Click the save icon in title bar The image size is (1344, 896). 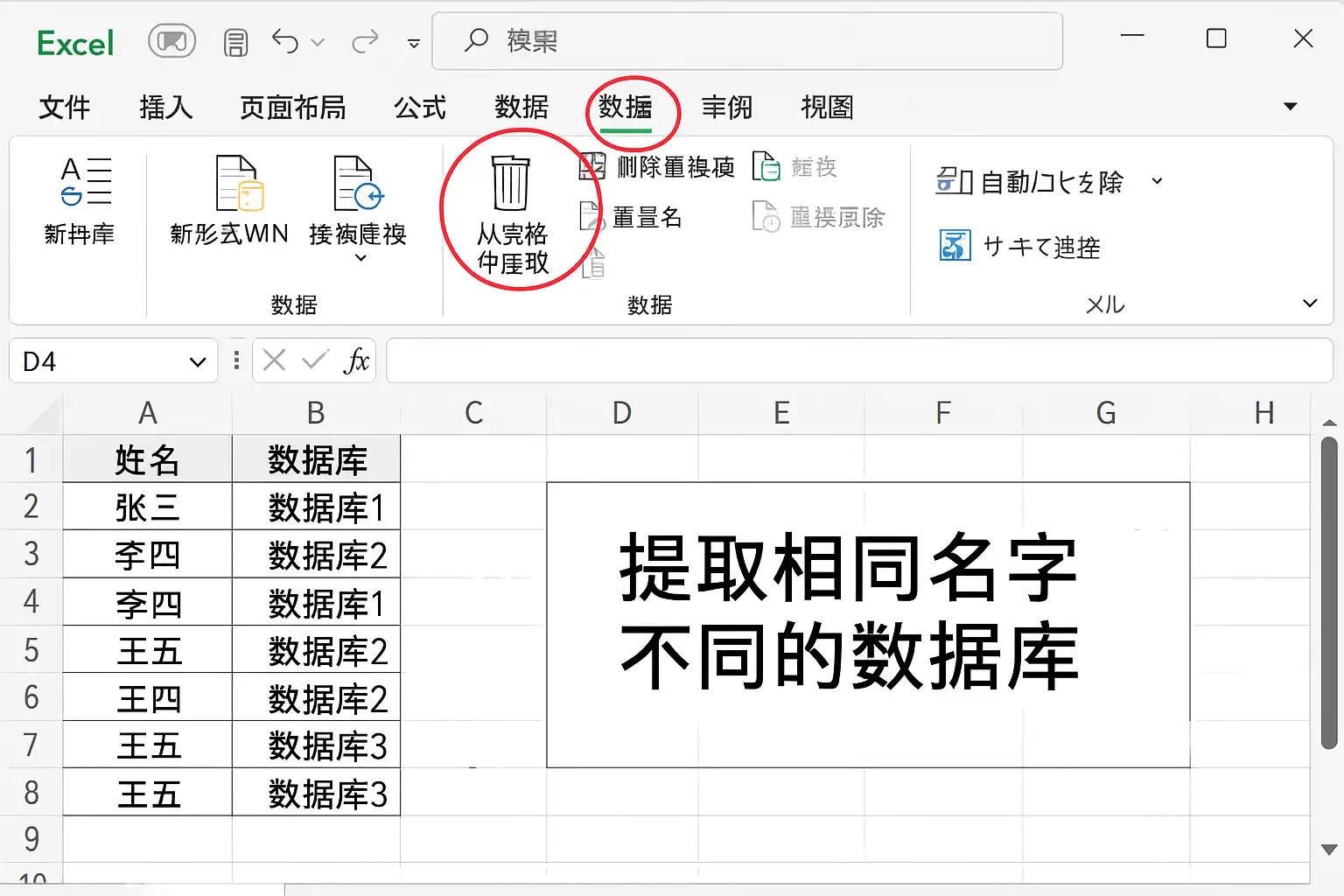click(235, 42)
